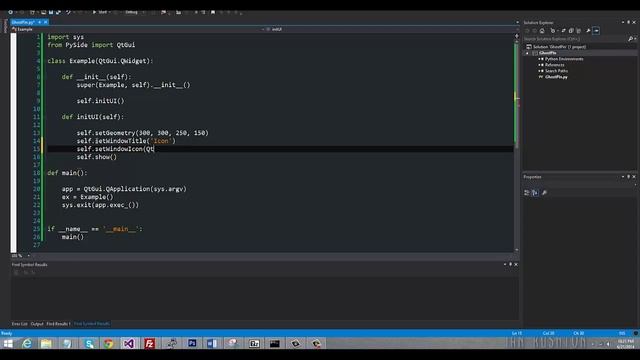Open the Output tab

tap(37, 324)
